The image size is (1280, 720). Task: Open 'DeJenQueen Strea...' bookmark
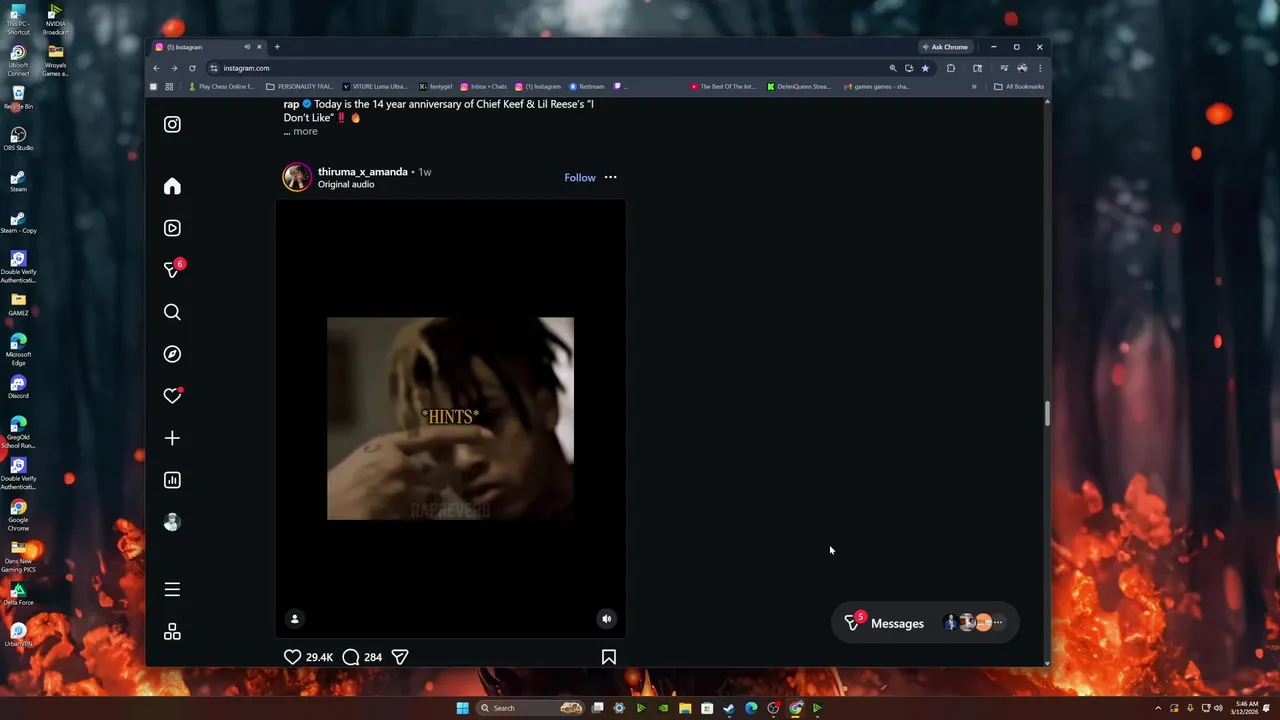(x=799, y=87)
